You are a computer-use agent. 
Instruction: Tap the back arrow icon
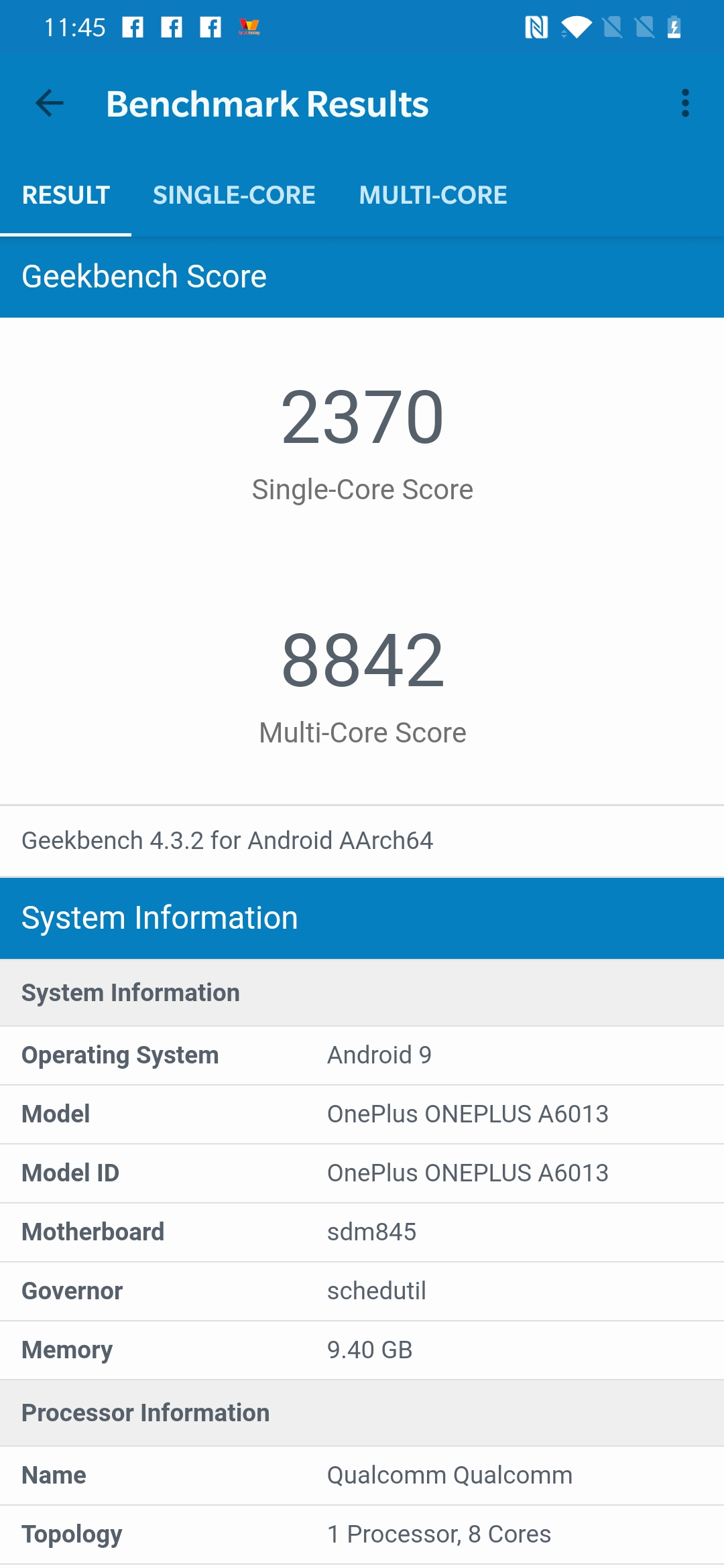[x=50, y=103]
